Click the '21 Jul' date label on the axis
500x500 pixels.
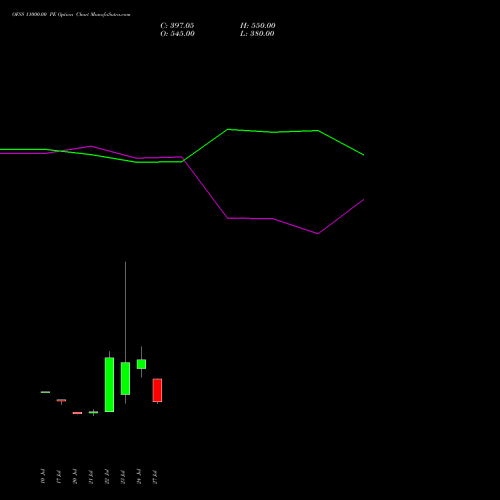click(x=91, y=477)
